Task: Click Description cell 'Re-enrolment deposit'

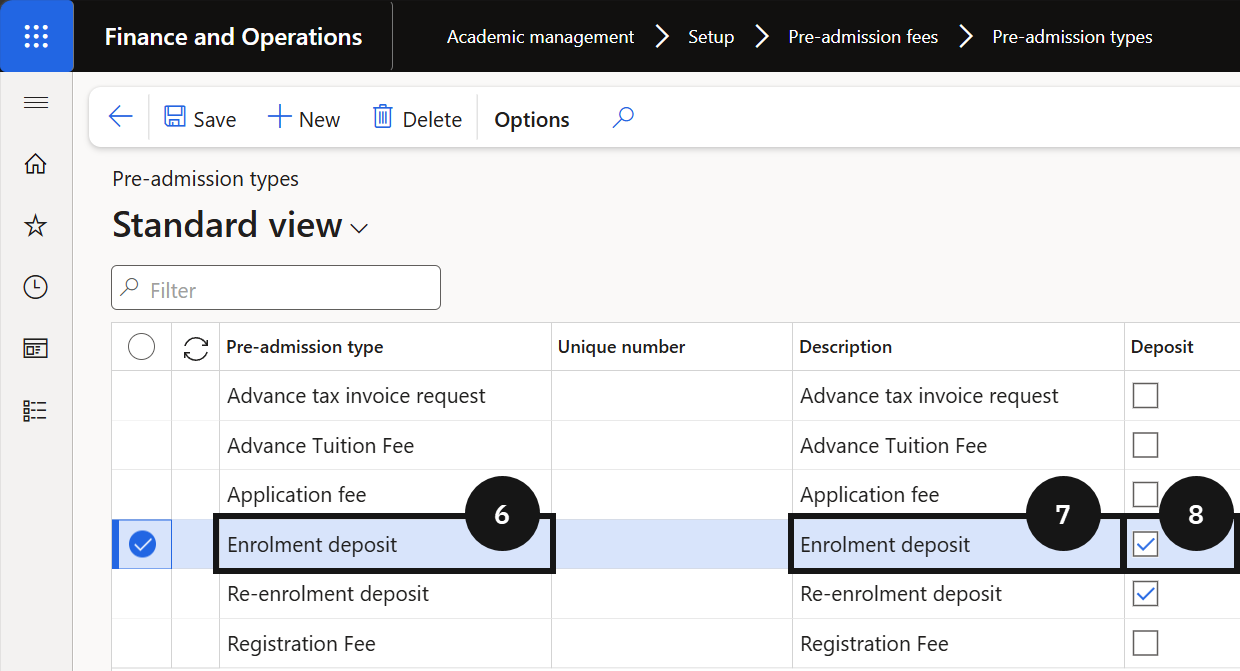Action: pyautogui.click(x=959, y=593)
